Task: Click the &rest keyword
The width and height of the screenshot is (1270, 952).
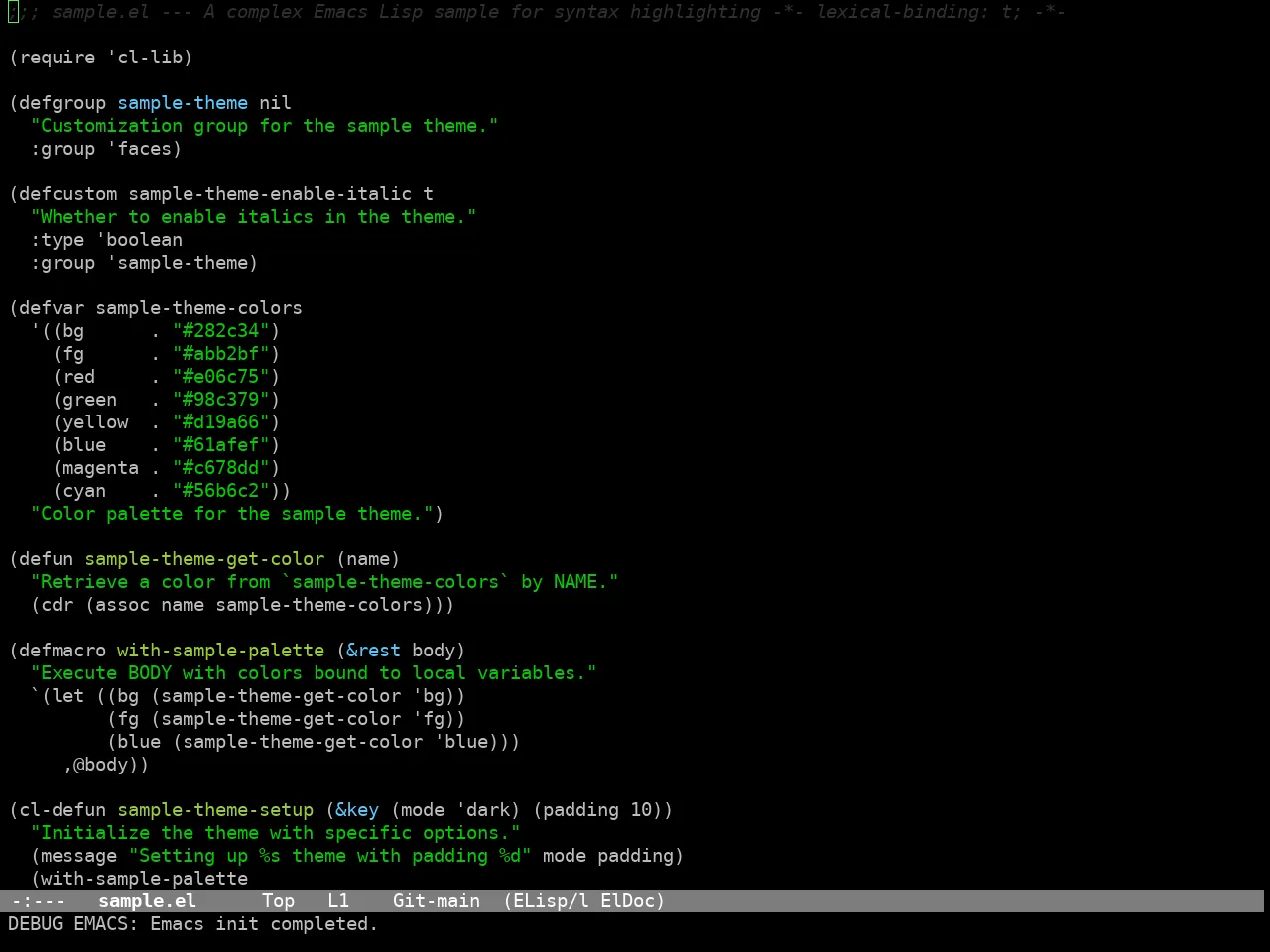Action: [373, 651]
